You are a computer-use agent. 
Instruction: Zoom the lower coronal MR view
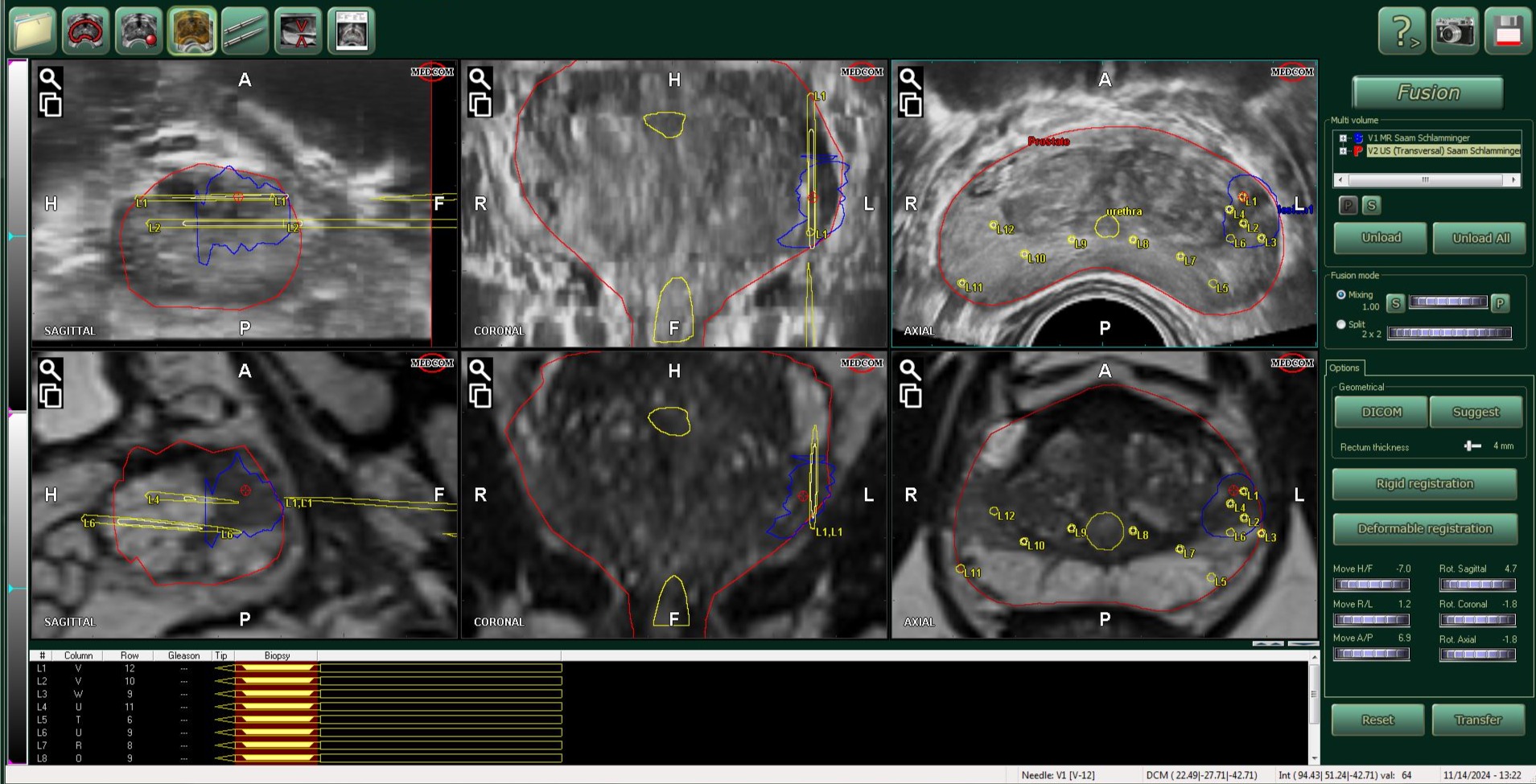click(480, 370)
